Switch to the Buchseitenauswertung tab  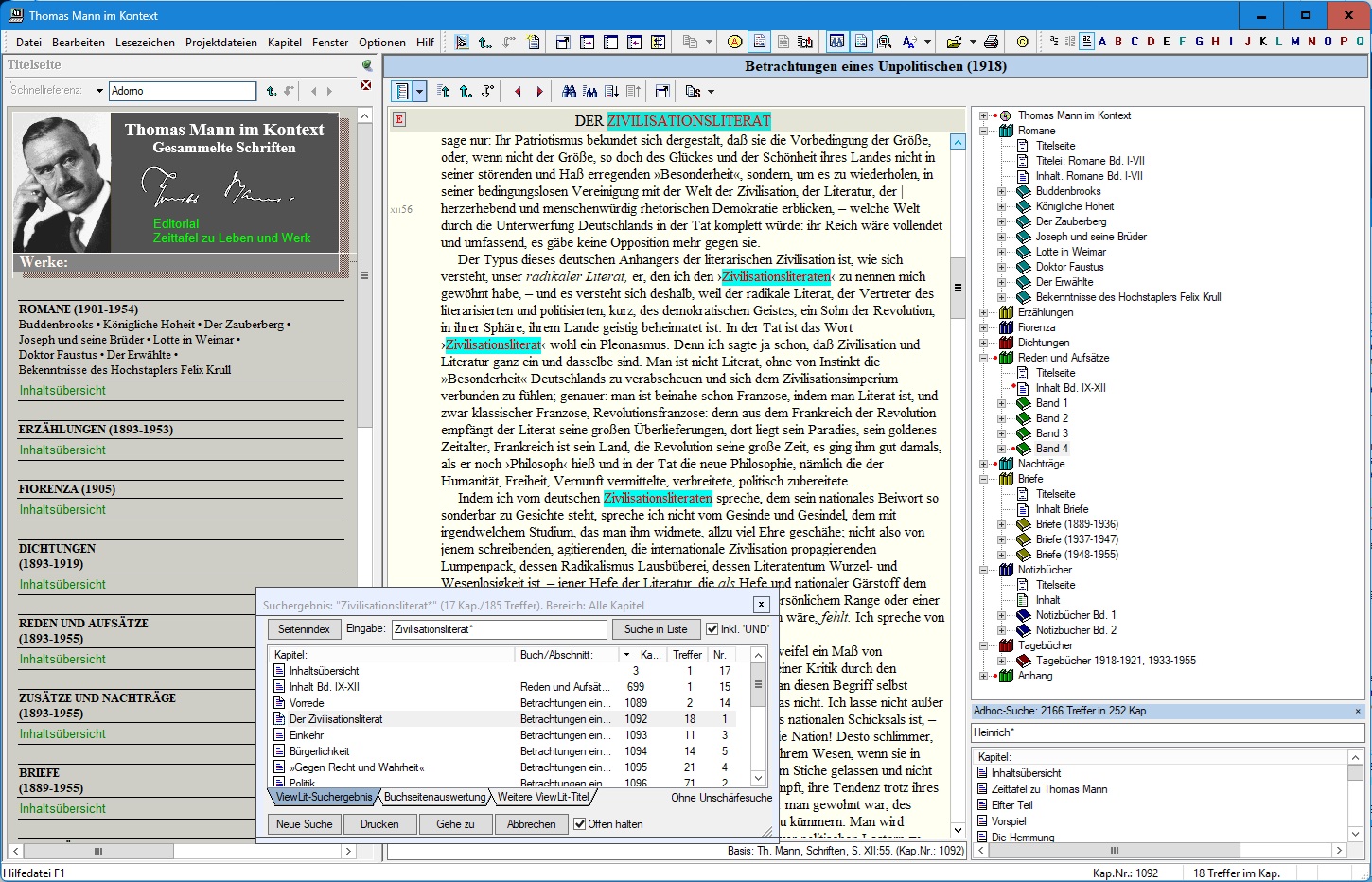[434, 797]
